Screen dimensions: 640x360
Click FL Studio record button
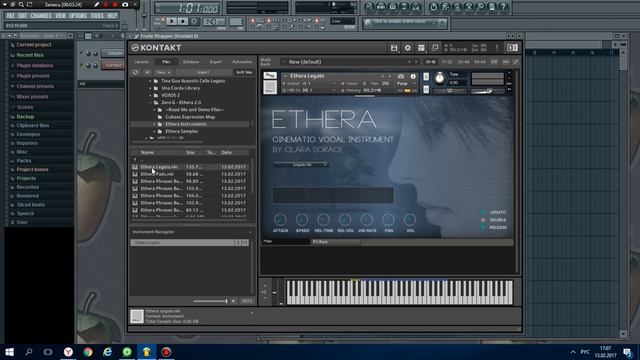(x=194, y=21)
